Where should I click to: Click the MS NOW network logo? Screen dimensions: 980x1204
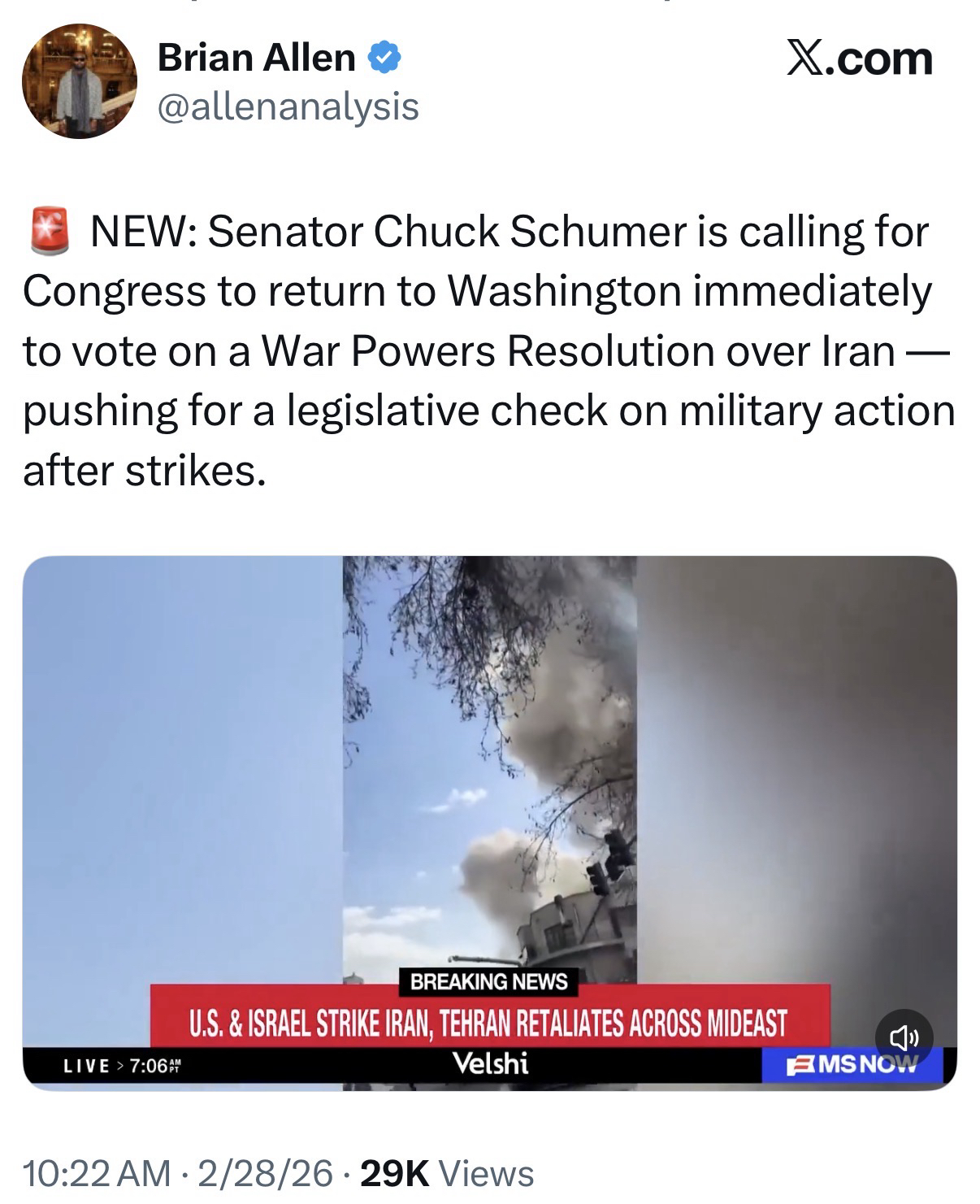[852, 1064]
